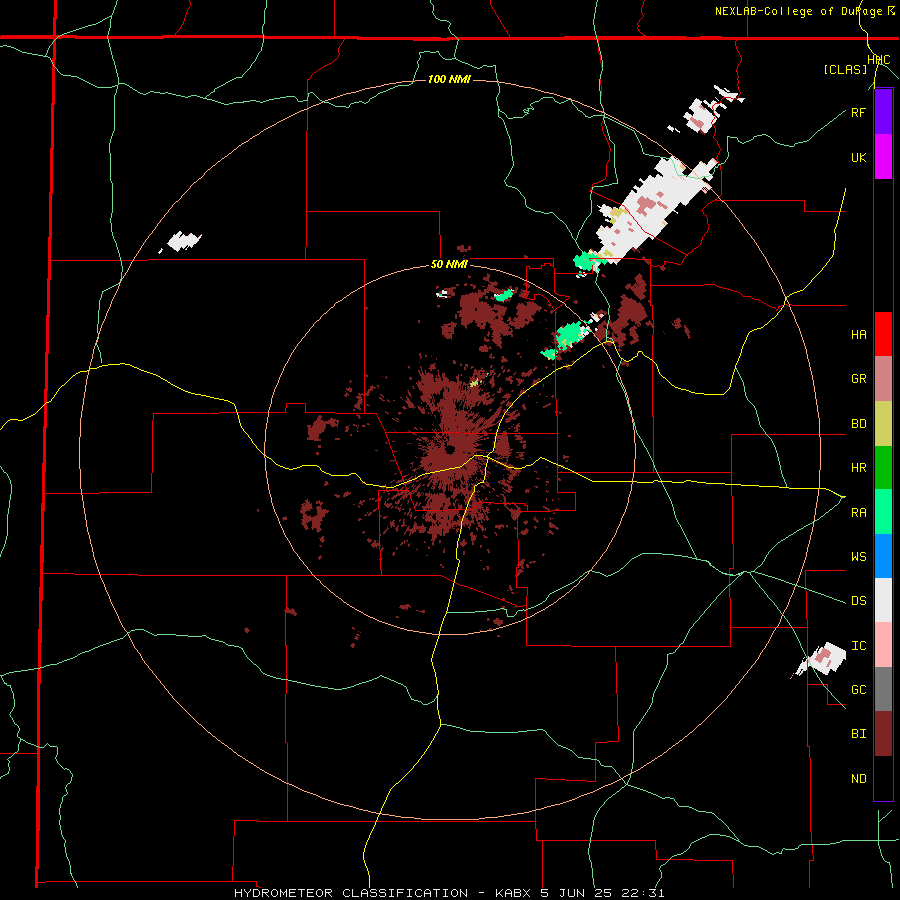Image resolution: width=900 pixels, height=900 pixels.
Task: Click the GR legend label
Action: coord(859,379)
